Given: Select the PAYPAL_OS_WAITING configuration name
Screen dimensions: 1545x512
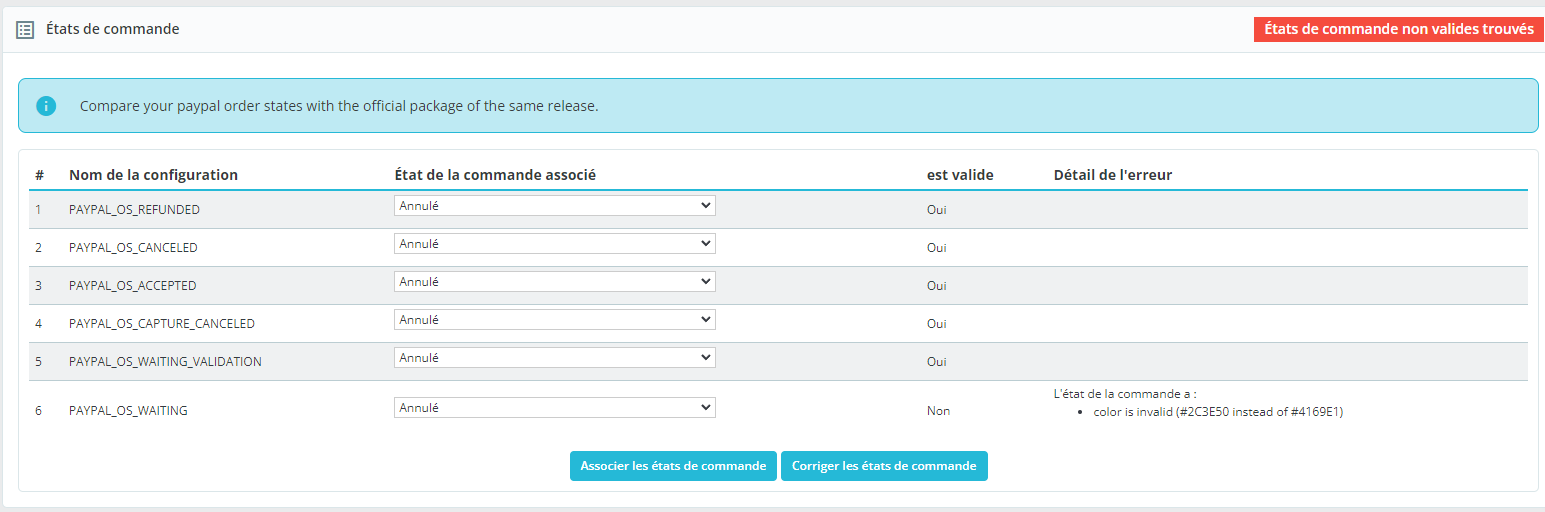Looking at the screenshot, I should [128, 411].
